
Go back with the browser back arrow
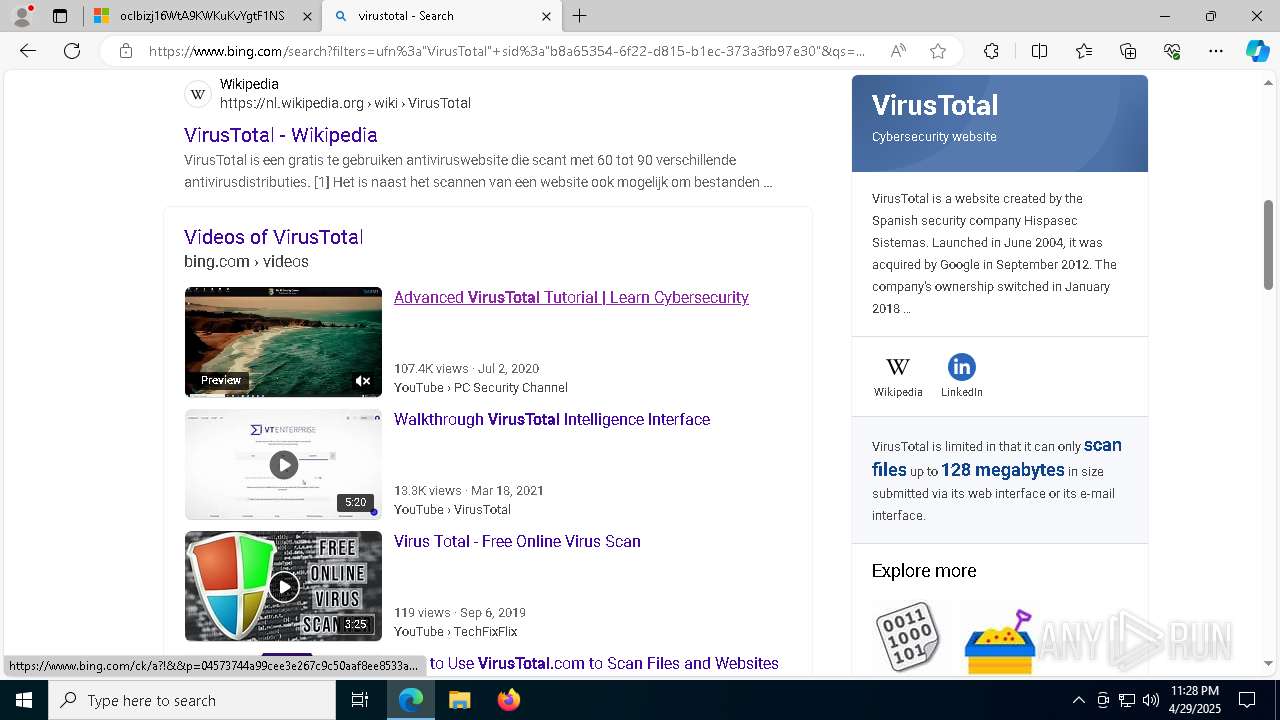tap(28, 51)
